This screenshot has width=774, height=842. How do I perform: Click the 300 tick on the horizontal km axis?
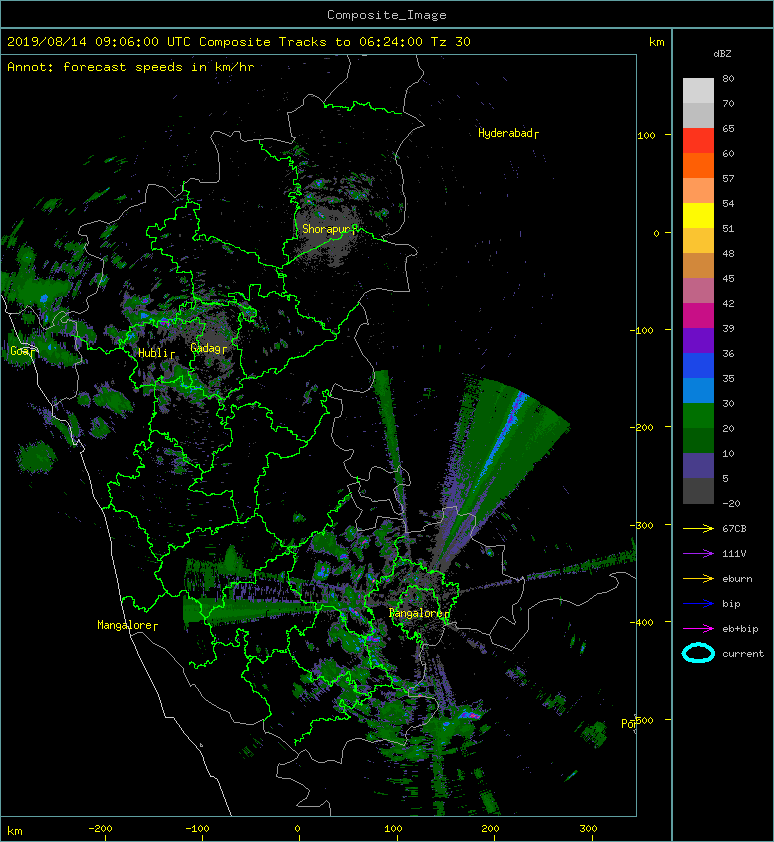tap(588, 829)
